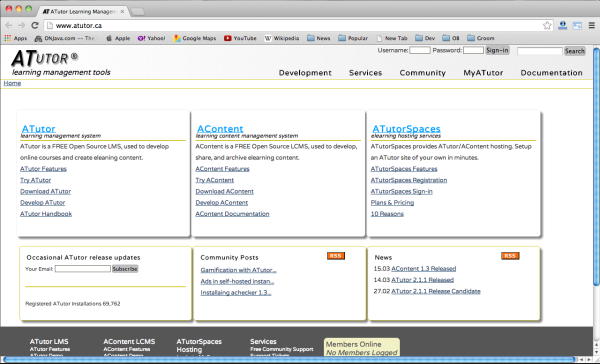Open YouTube bookmark in bookmarks bar
600x364 pixels.
click(240, 38)
